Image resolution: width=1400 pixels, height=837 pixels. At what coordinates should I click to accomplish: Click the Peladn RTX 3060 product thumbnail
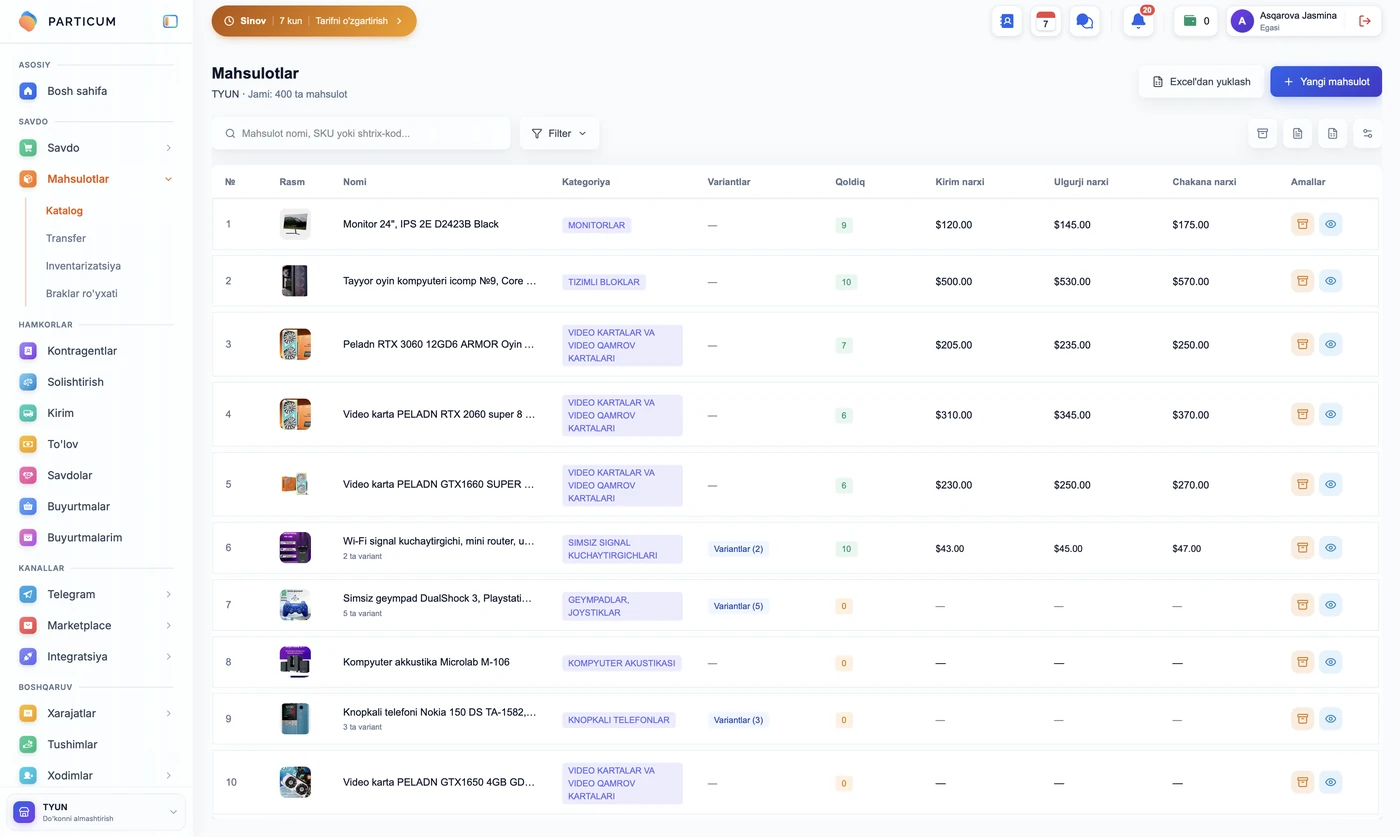[x=295, y=344]
